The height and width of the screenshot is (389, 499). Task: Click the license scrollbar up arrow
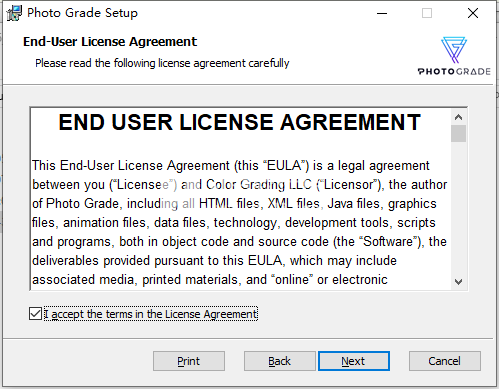coord(458,117)
